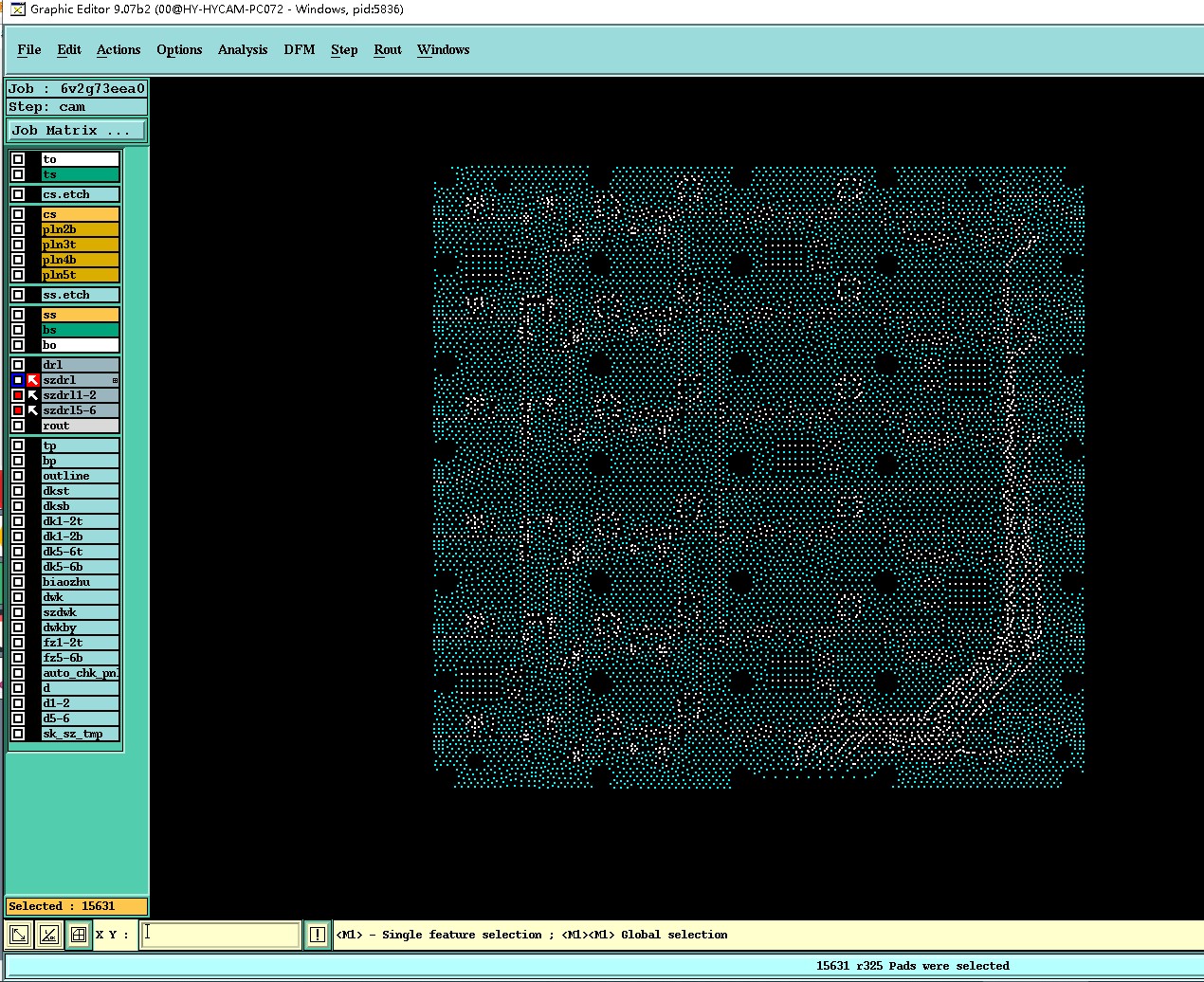
Task: Toggle display checkbox for layer ss.etch
Action: click(x=18, y=295)
